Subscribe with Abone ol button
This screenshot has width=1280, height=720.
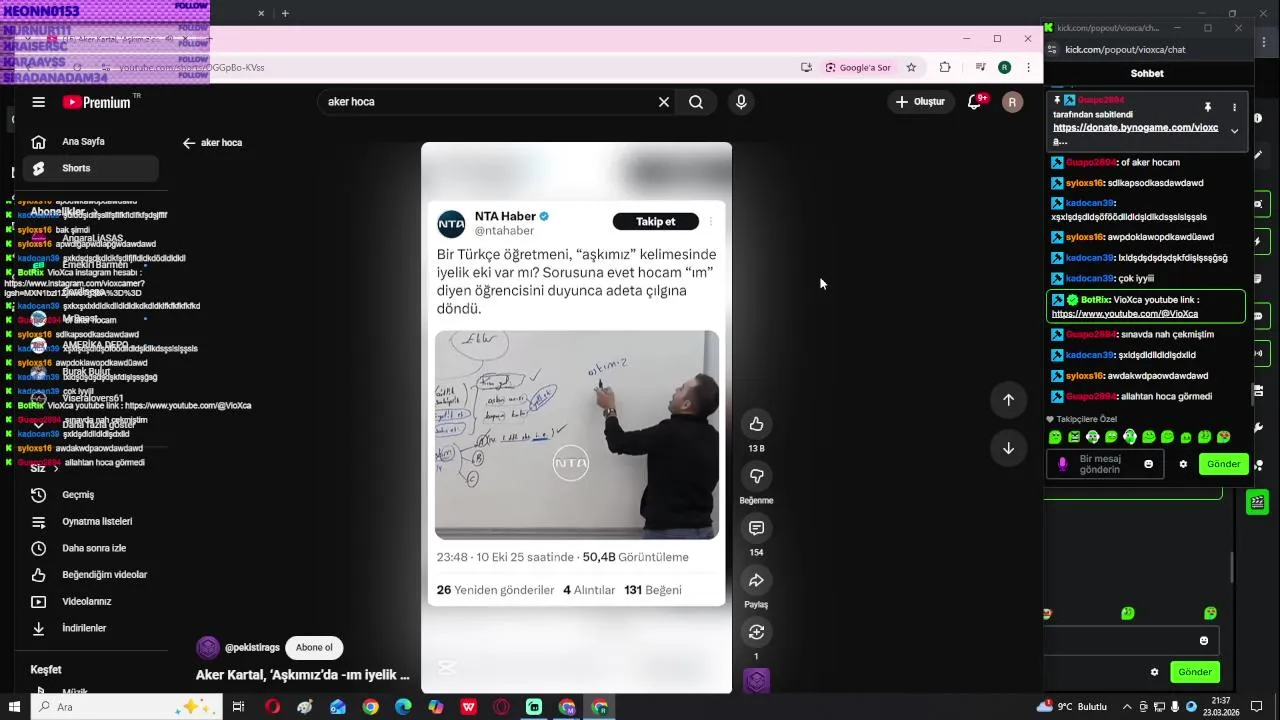click(314, 648)
